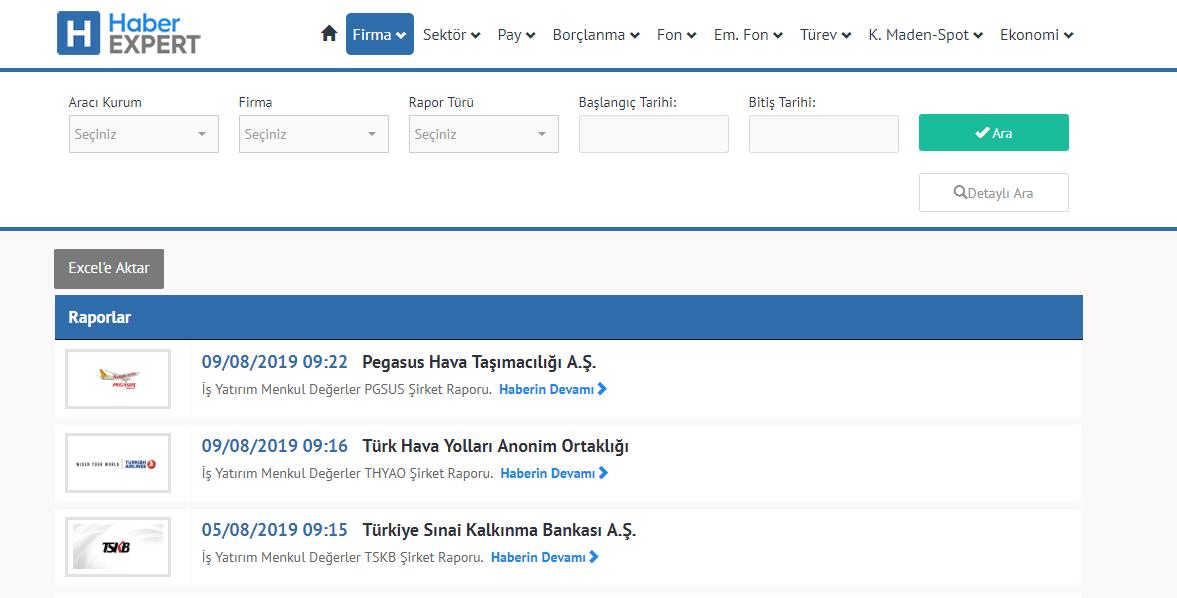Click the Haber Expert logo
The image size is (1177, 598).
point(129,33)
